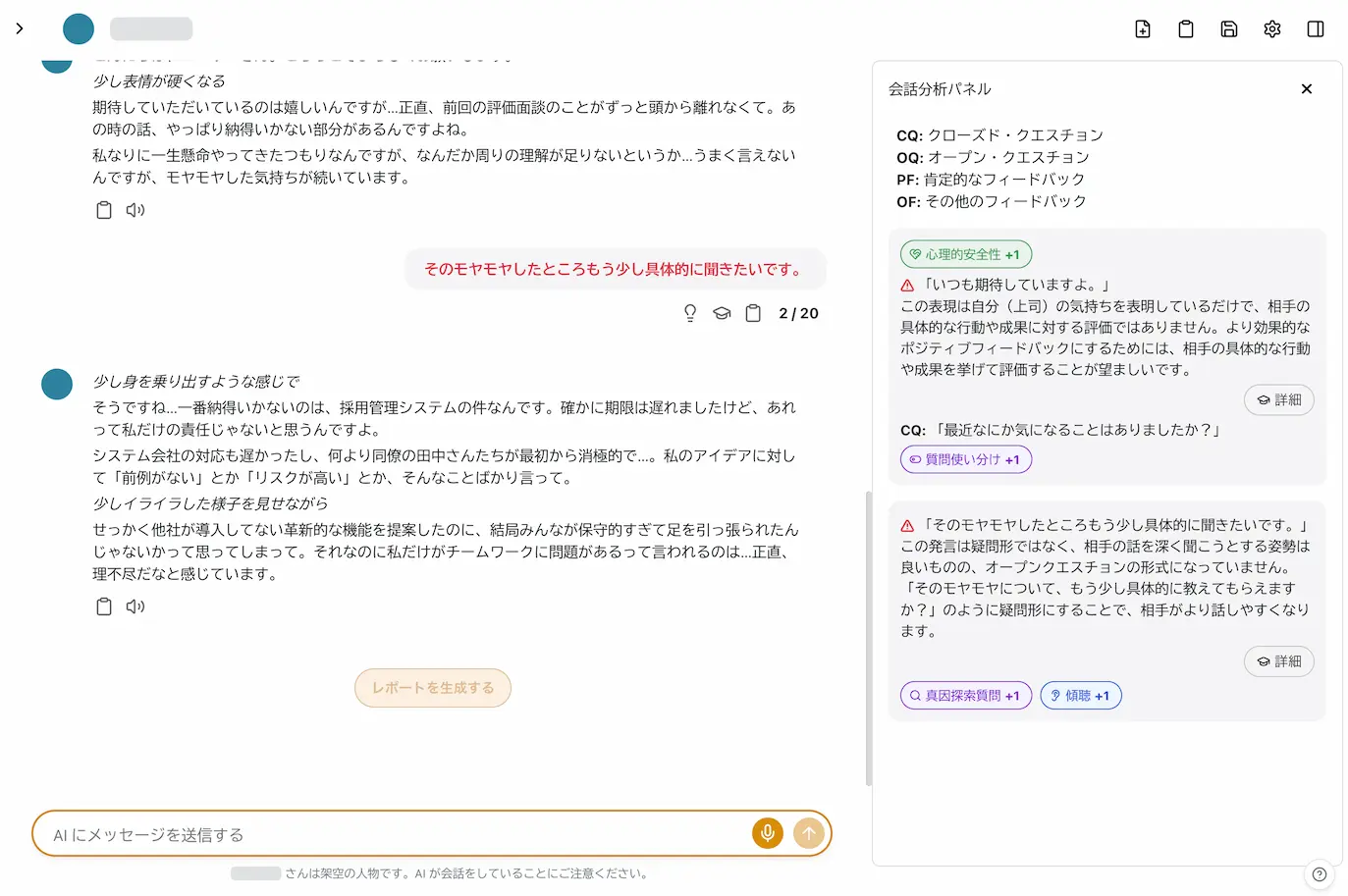The width and height of the screenshot is (1348, 896).
Task: Select the graduation cap coaching icon
Action: [722, 312]
